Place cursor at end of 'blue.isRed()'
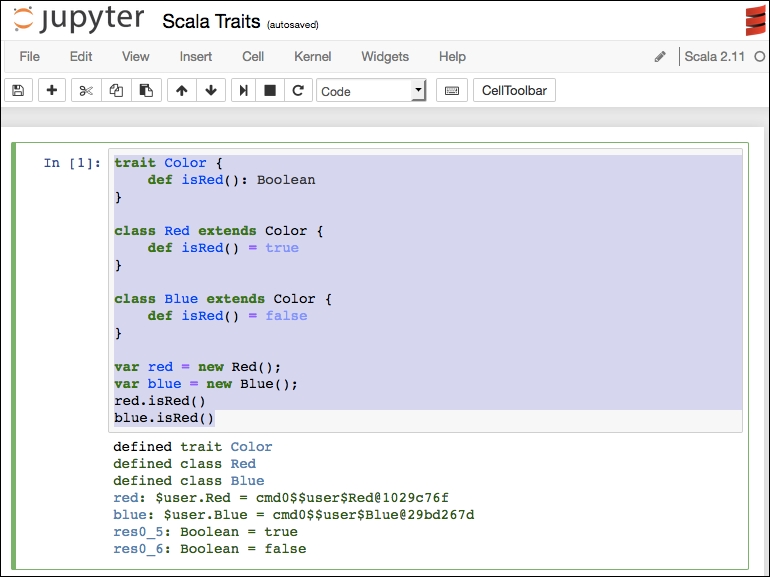The height and width of the screenshot is (577, 770). 214,418
